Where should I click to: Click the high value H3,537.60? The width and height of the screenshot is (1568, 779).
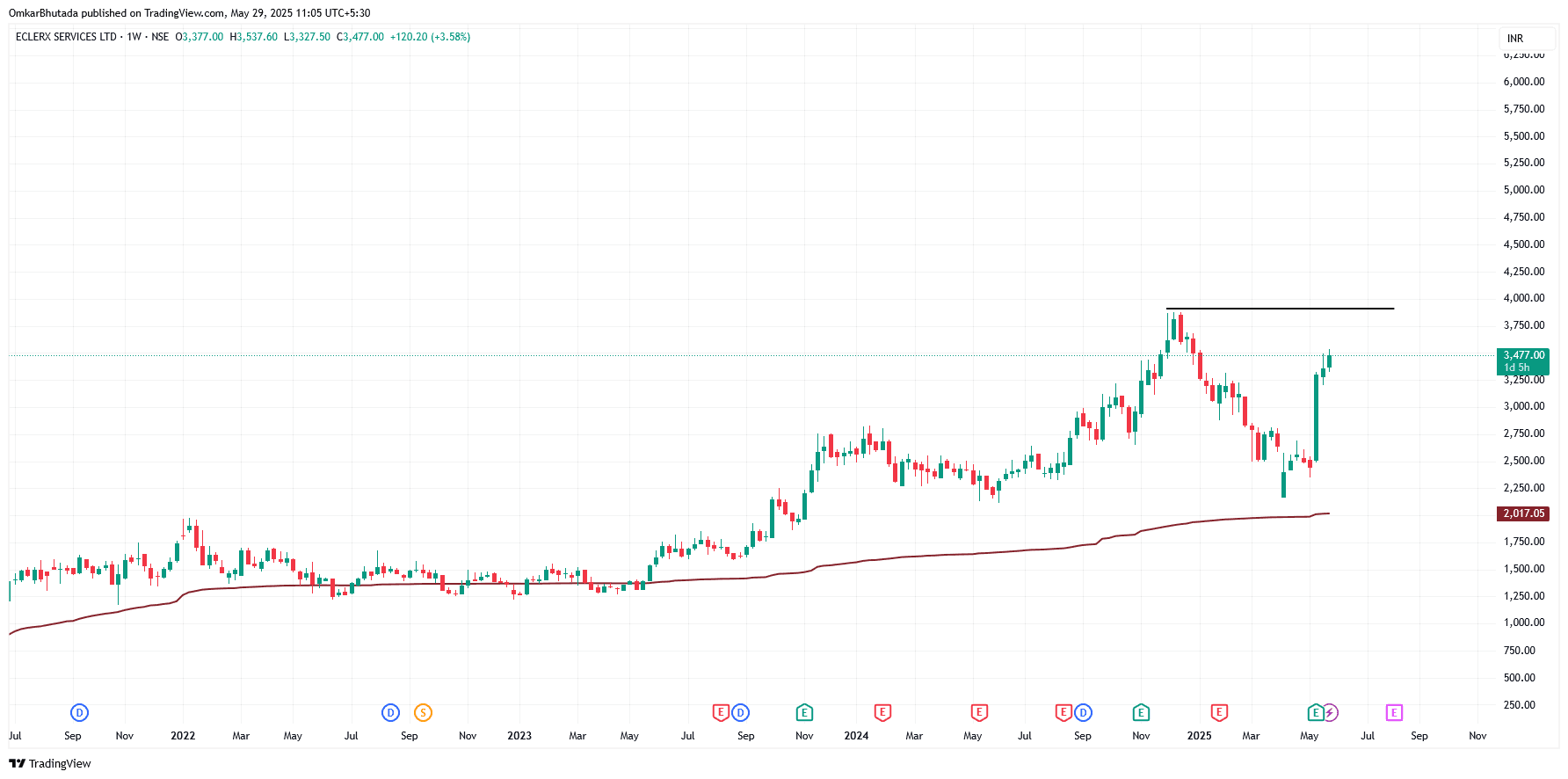coord(253,37)
